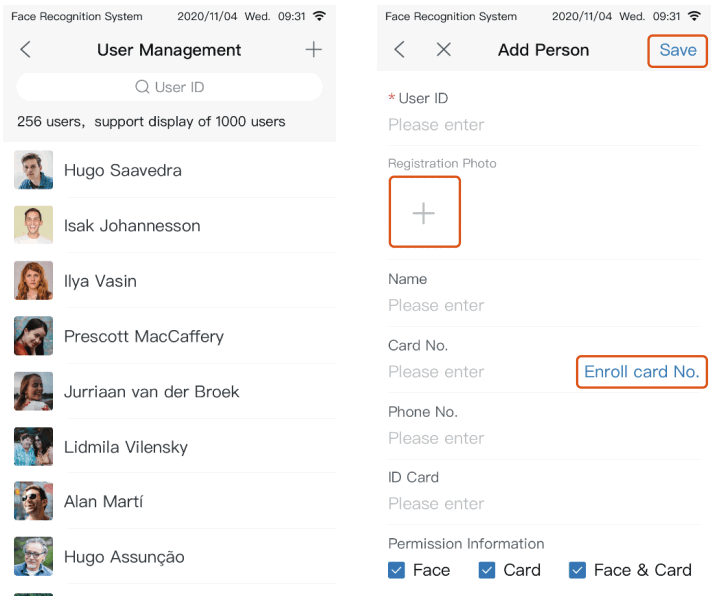This screenshot has height=603, width=711.
Task: Tap back arrow in User Management header
Action: click(x=26, y=50)
